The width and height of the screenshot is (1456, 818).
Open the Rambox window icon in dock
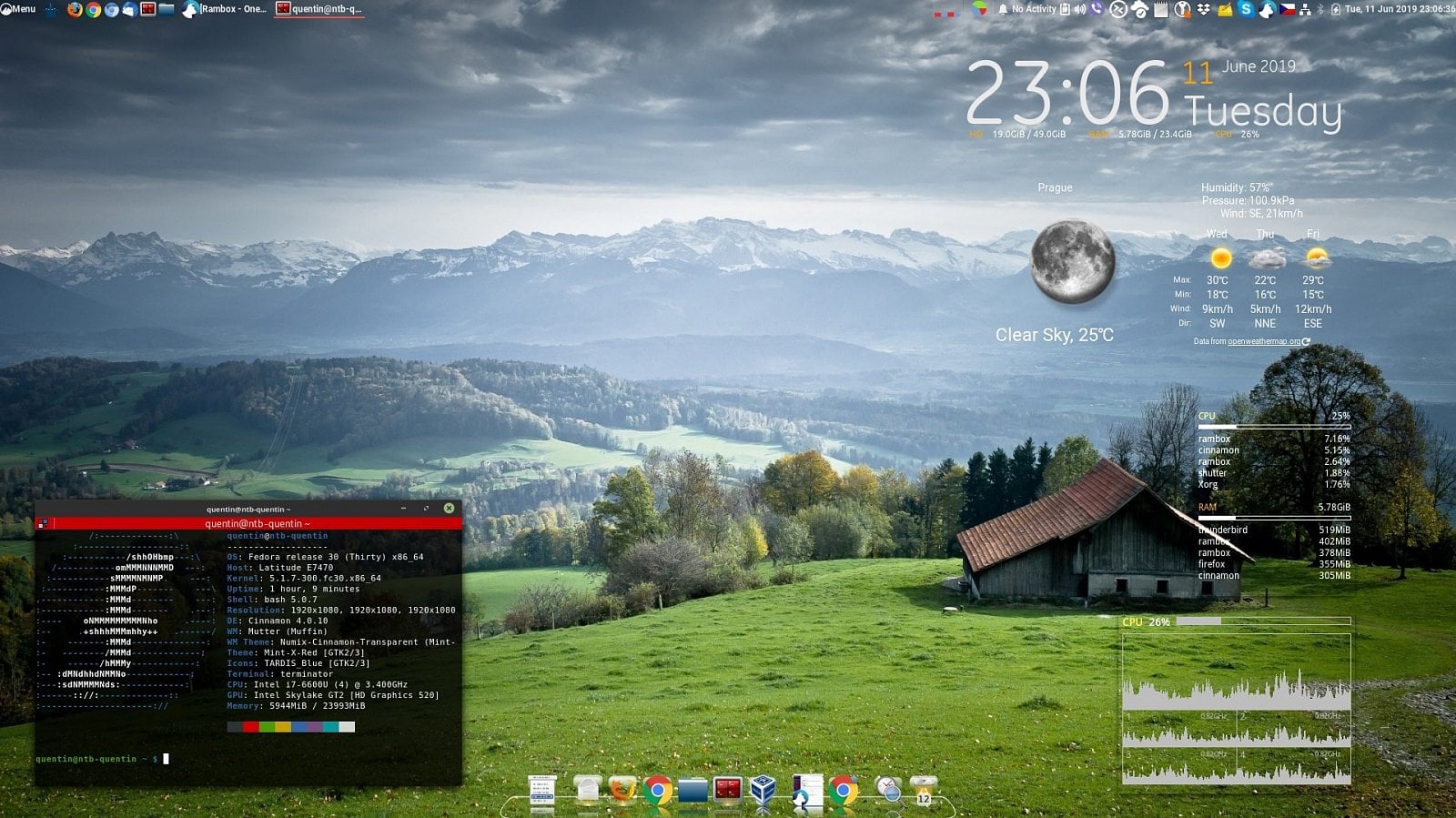tap(807, 792)
